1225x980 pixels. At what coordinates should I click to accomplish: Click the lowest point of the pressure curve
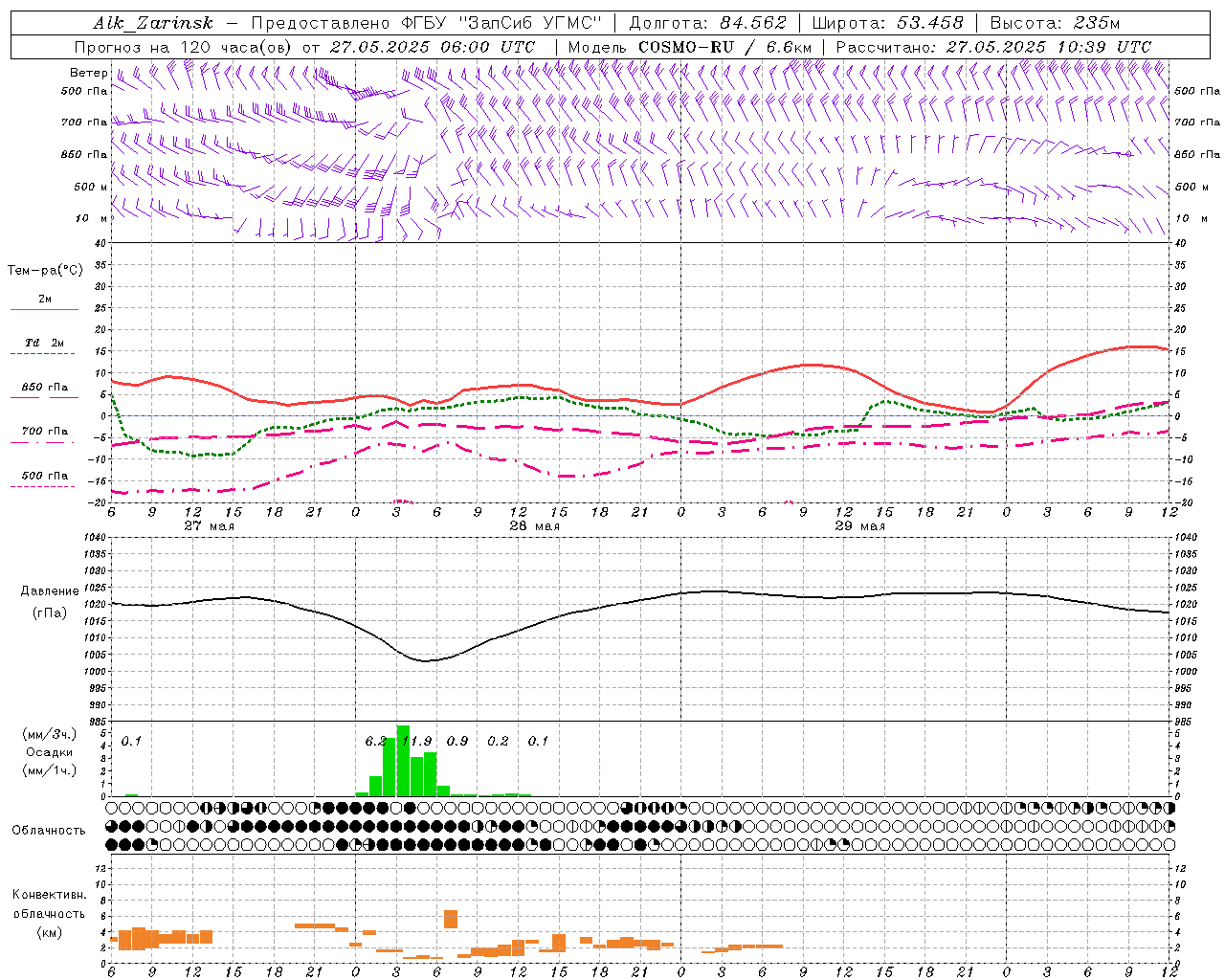[426, 660]
